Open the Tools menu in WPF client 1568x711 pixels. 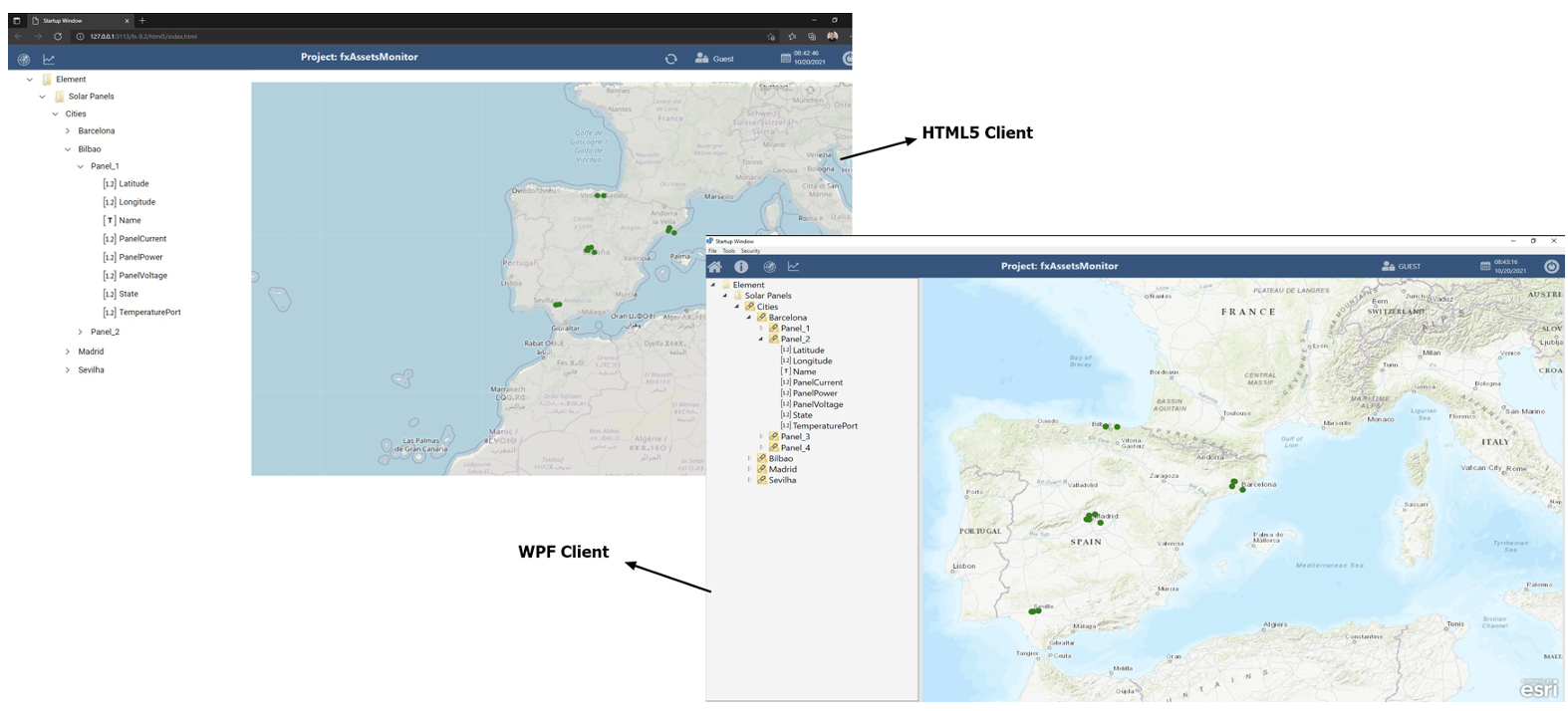pyautogui.click(x=729, y=251)
